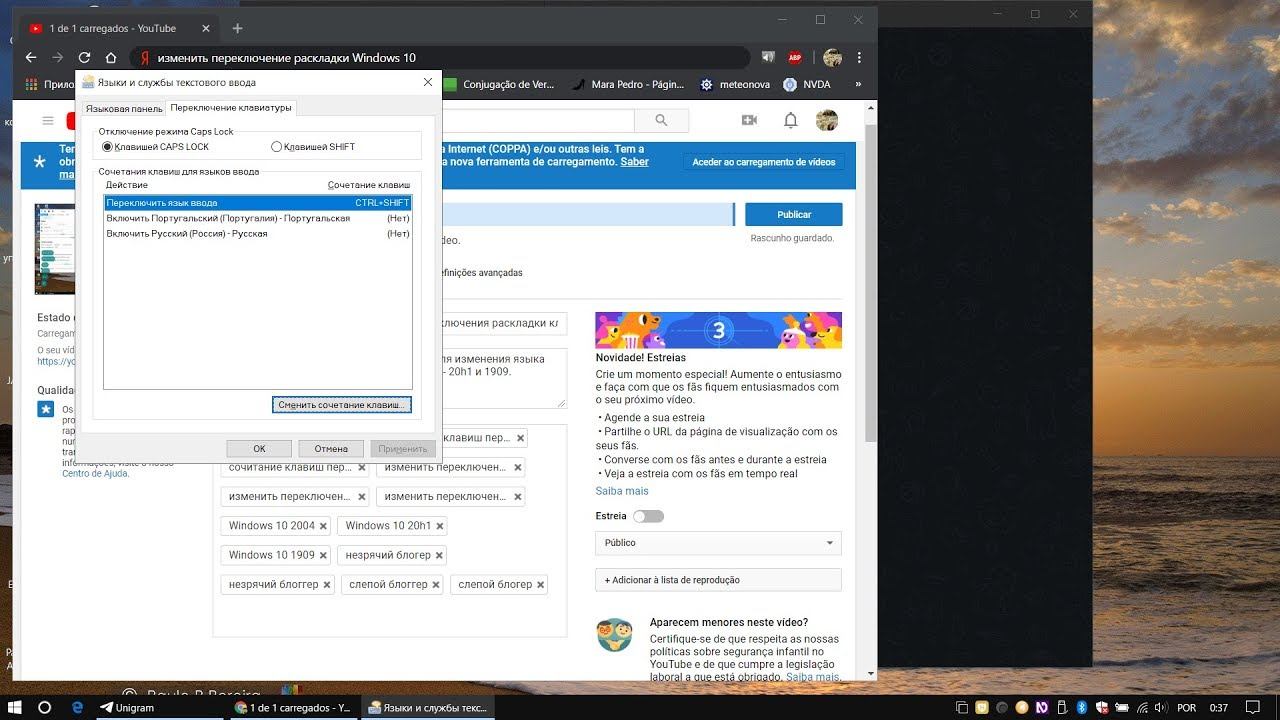Screen dimensions: 1280x720
Task: Click the YouTube search magnifier button
Action: (x=661, y=120)
